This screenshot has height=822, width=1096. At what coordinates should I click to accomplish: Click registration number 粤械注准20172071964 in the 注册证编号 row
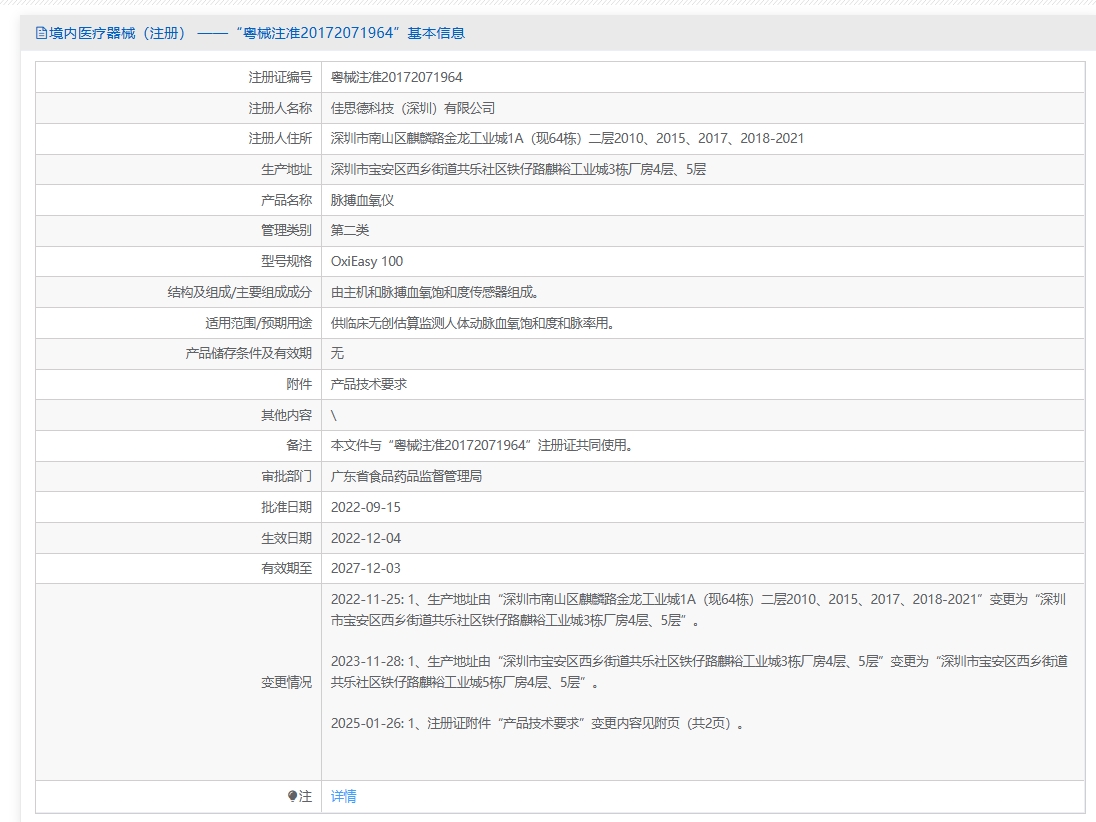pyautogui.click(x=396, y=77)
